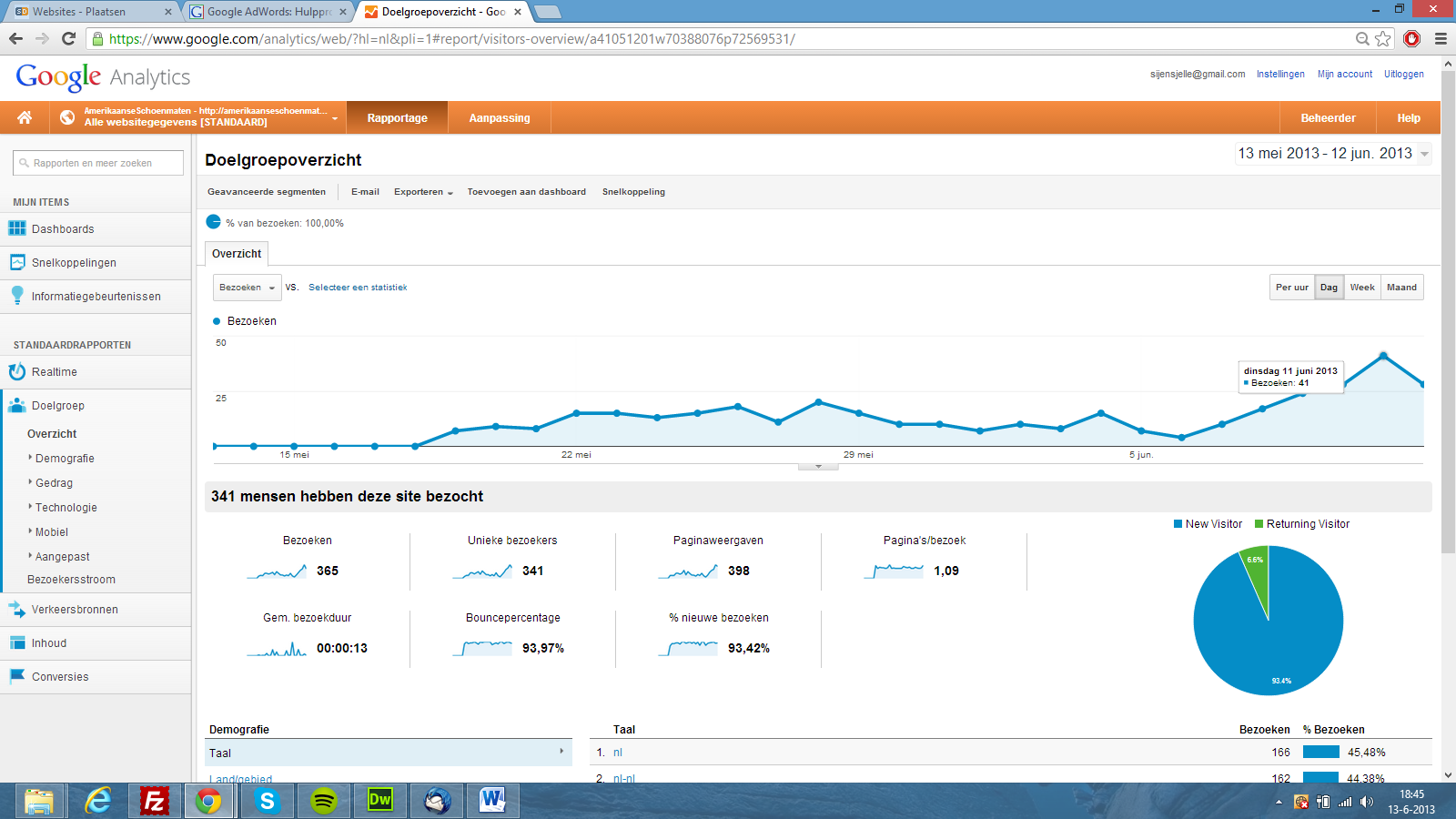1456x819 pixels.
Task: Switch graph to Week view
Action: point(1362,288)
